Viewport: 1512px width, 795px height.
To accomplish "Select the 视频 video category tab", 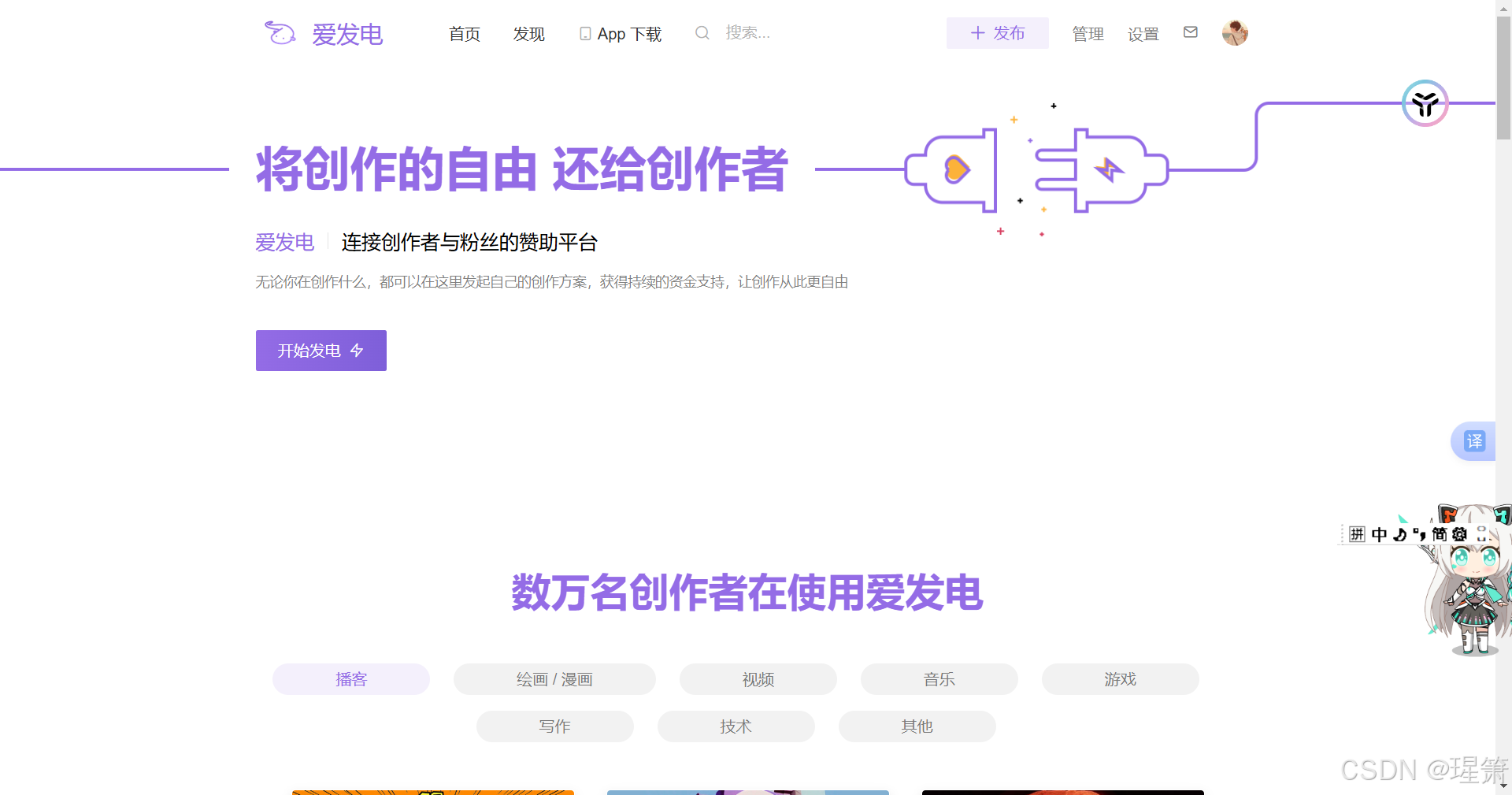I will coord(758,679).
